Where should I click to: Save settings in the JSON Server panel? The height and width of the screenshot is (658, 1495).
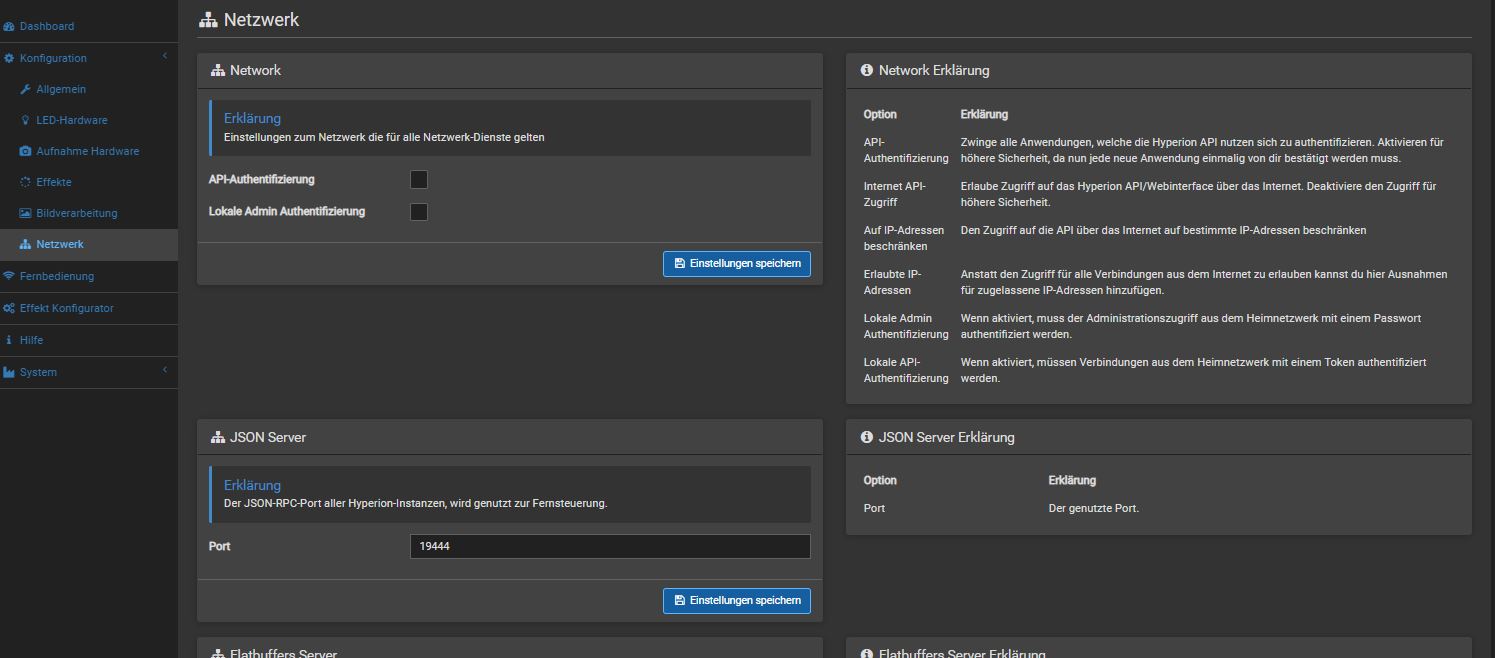tap(737, 601)
